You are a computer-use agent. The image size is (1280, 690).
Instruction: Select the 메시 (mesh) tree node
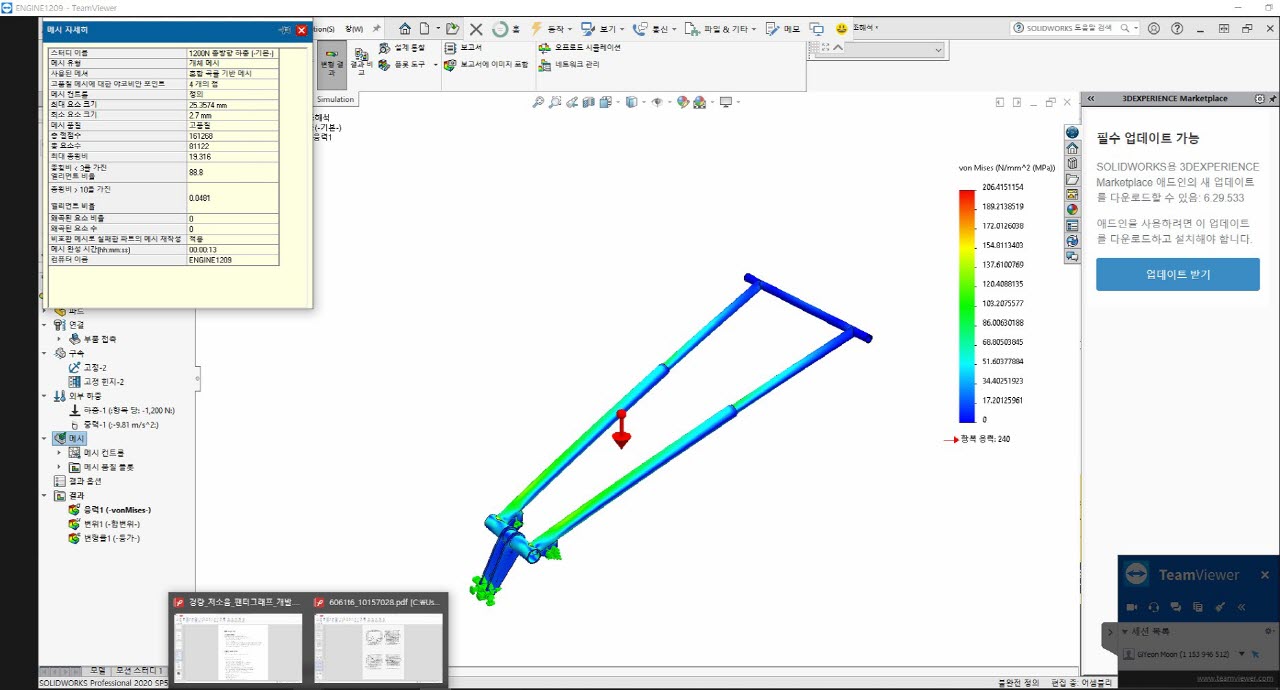tap(70, 439)
